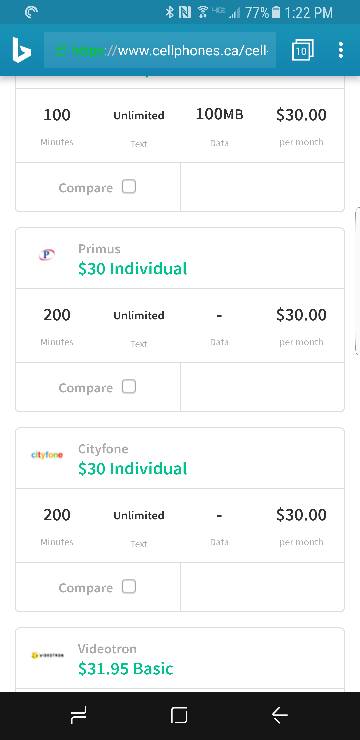Open Primus $30 Individual plan link
This screenshot has width=360, height=740.
(133, 269)
